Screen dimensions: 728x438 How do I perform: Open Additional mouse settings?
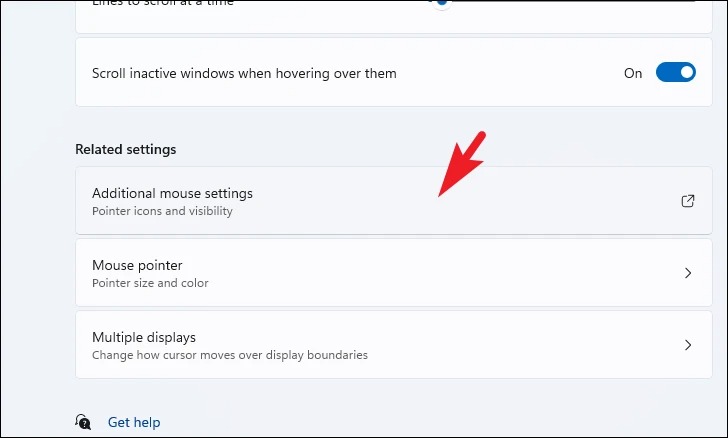coord(394,201)
